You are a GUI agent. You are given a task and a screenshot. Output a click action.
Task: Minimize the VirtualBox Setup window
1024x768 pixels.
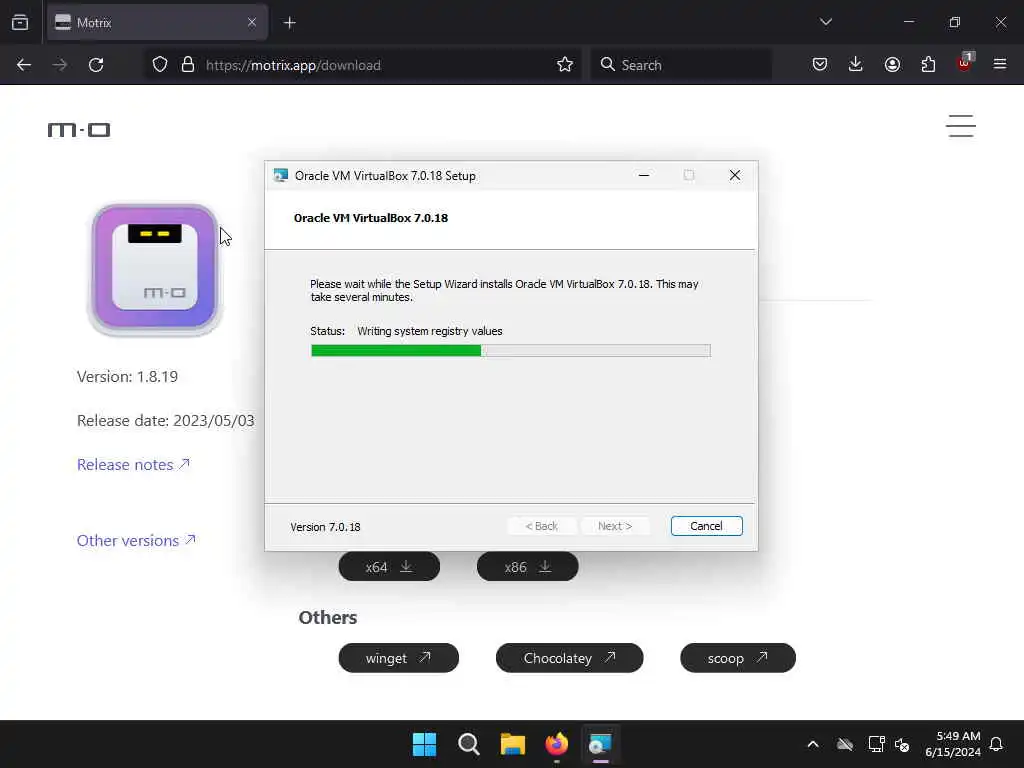pyautogui.click(x=644, y=175)
